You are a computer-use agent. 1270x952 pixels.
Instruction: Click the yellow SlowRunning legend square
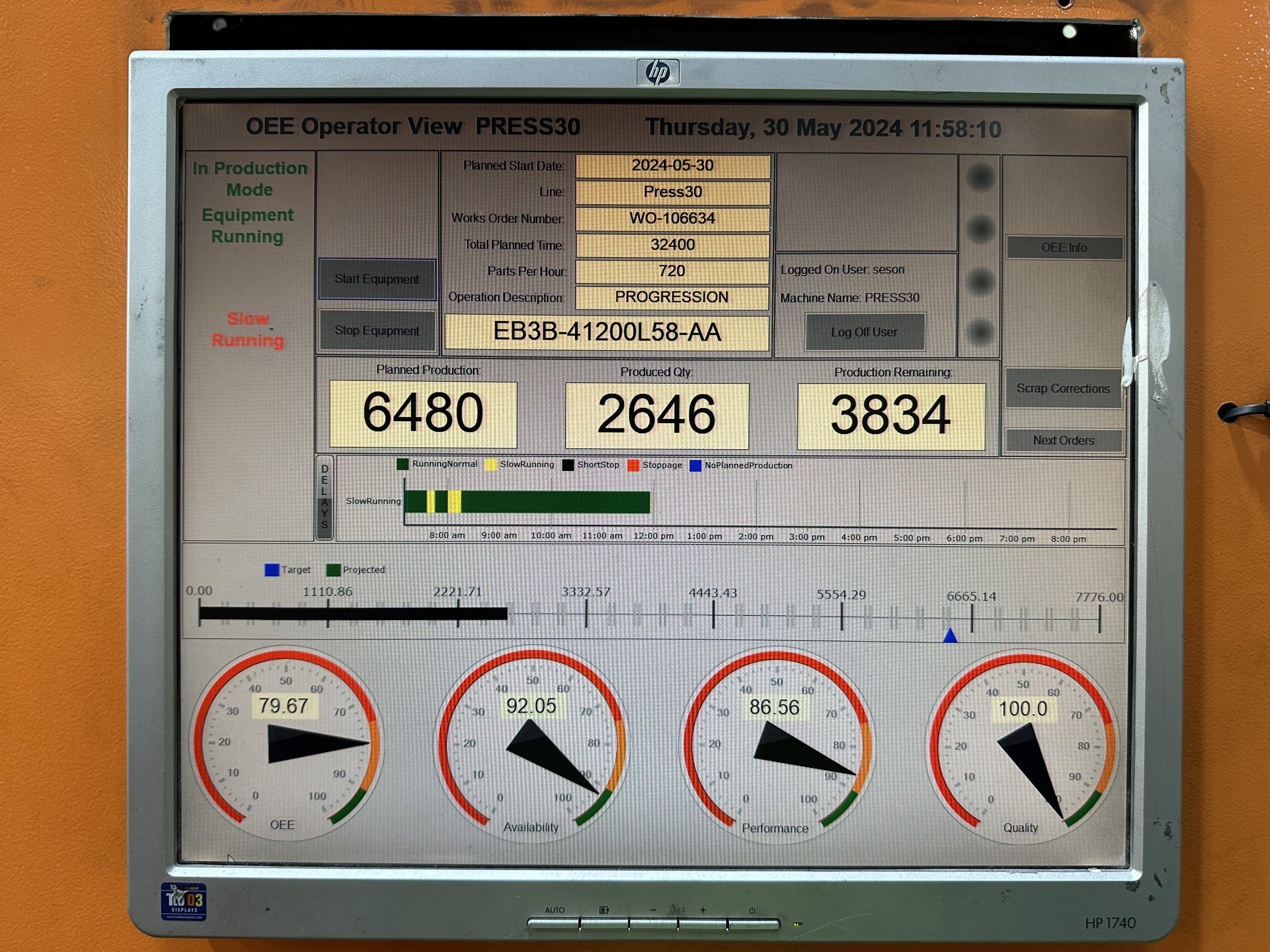click(x=491, y=465)
